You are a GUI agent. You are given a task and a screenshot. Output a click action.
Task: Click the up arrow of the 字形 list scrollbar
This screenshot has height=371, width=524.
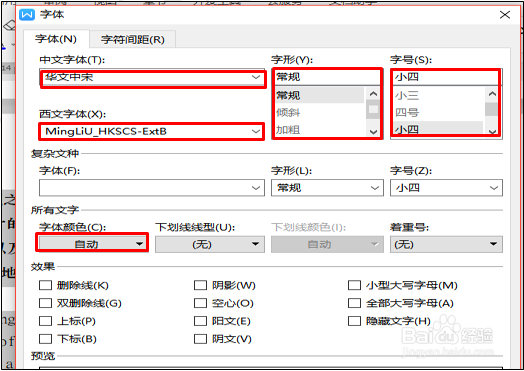pyautogui.click(x=373, y=94)
